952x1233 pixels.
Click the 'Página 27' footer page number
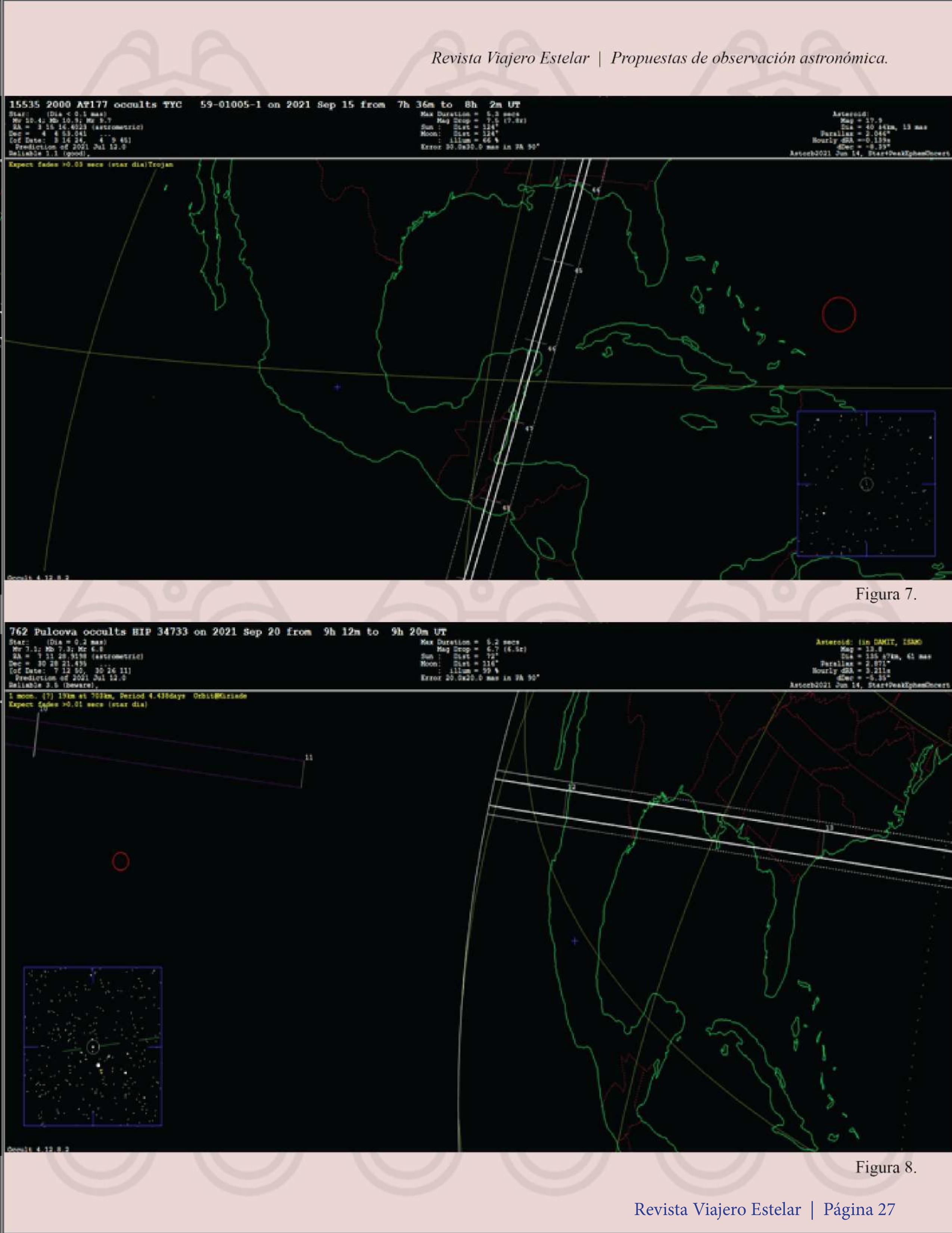(x=859, y=1209)
